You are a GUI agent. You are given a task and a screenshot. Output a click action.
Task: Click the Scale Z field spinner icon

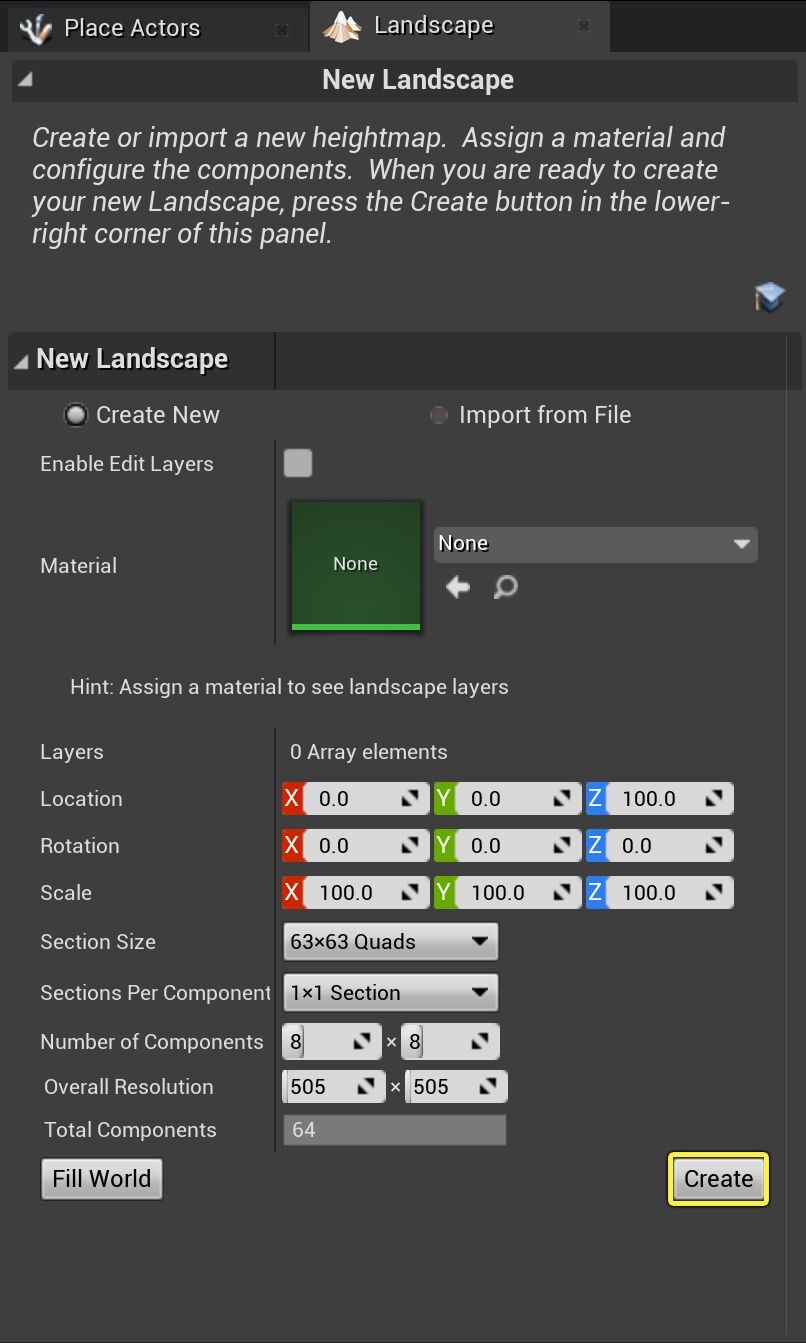pos(714,893)
